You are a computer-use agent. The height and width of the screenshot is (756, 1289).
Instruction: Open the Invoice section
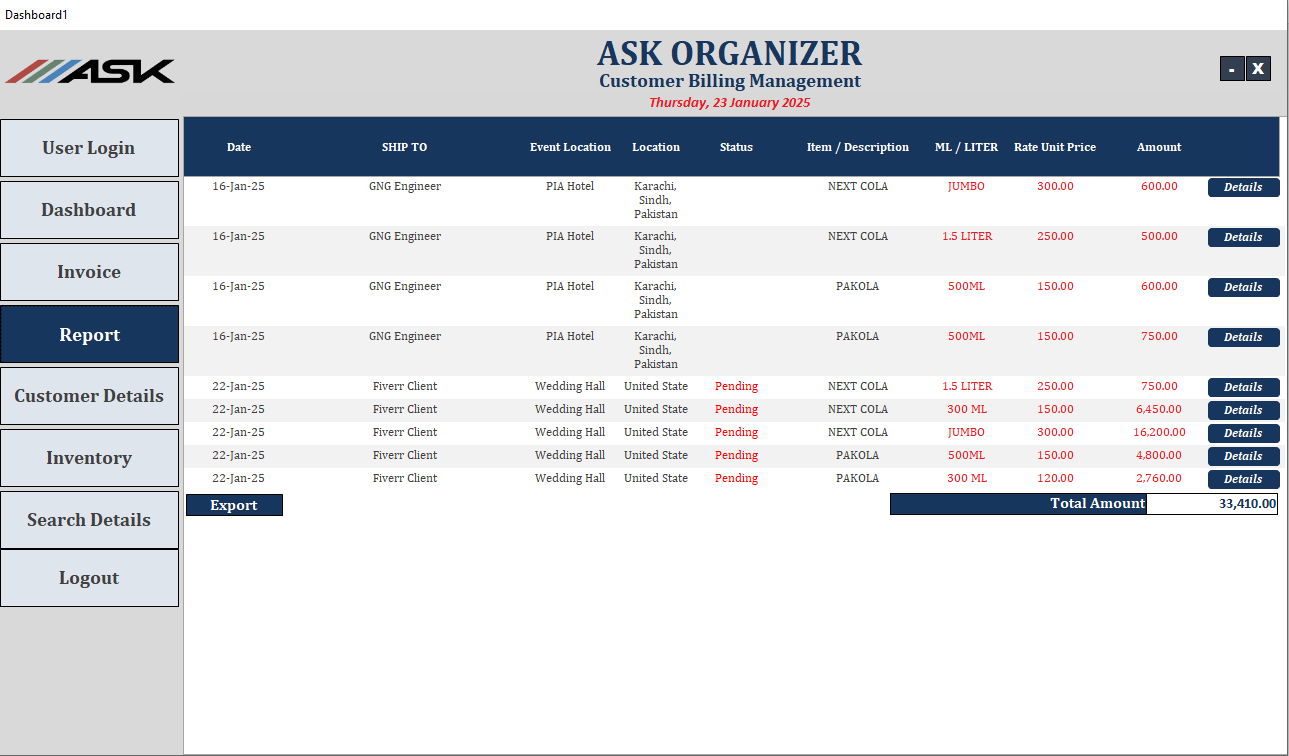coord(90,272)
